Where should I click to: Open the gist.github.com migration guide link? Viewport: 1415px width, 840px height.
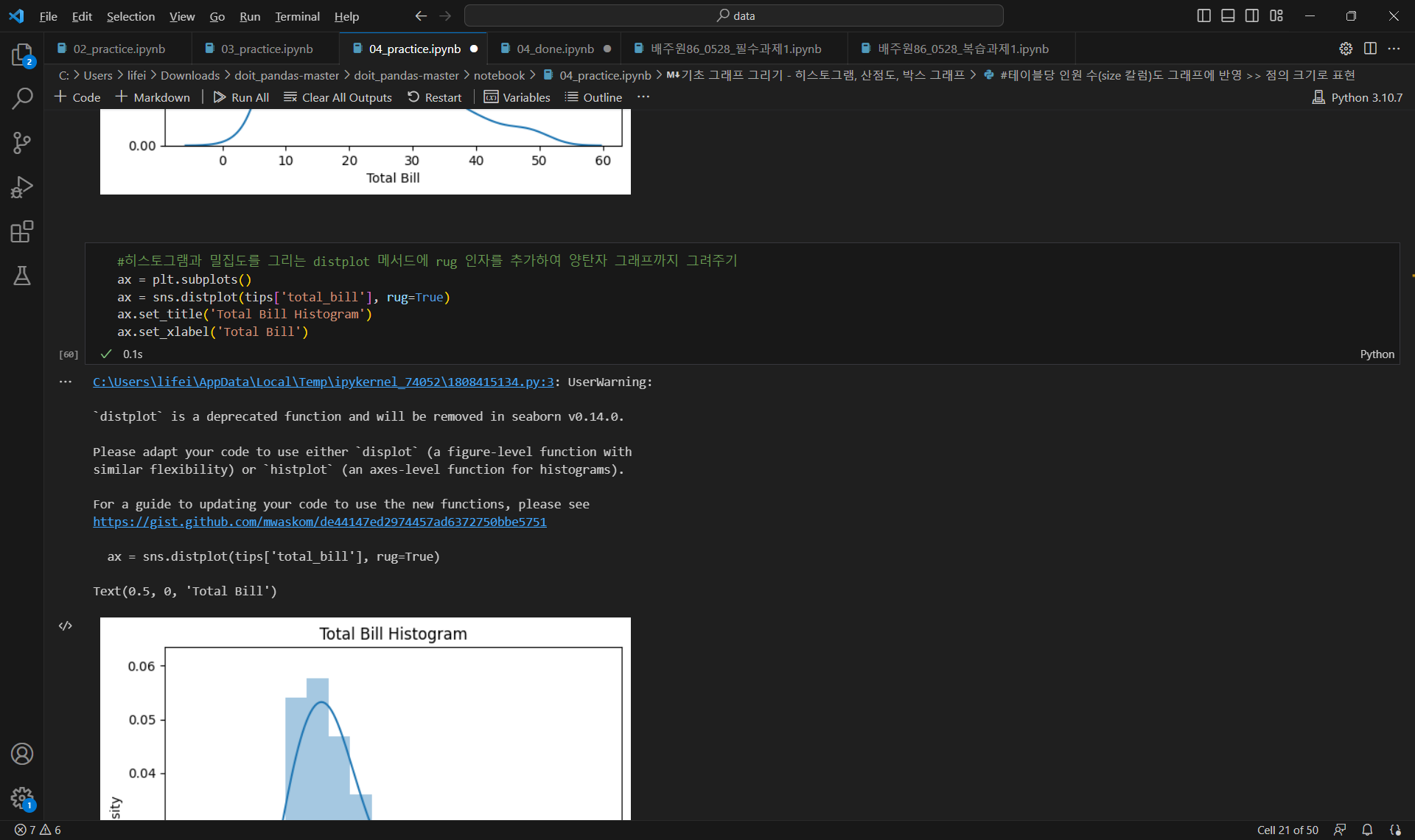pos(319,522)
